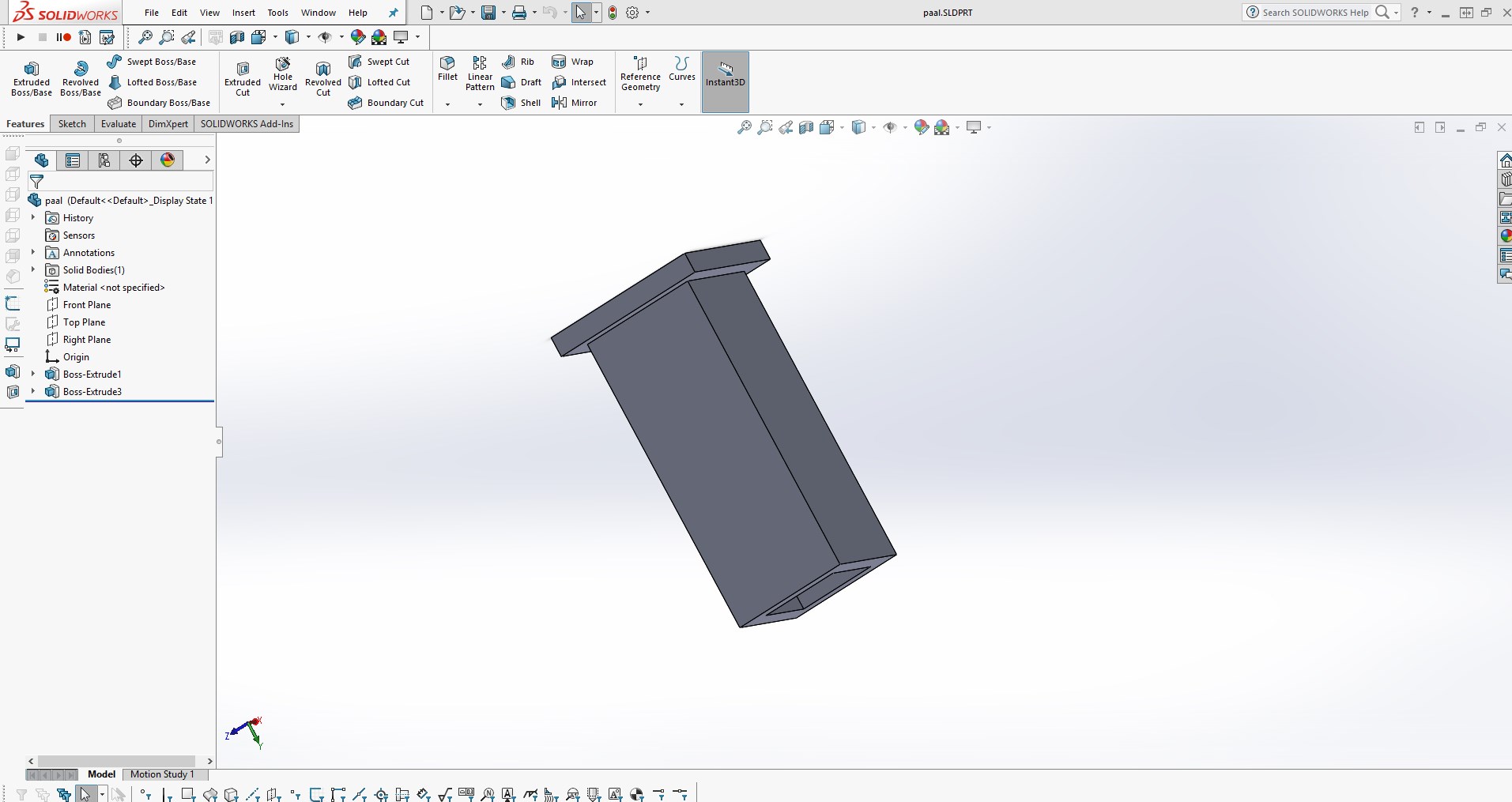Open the File menu

coord(152,13)
